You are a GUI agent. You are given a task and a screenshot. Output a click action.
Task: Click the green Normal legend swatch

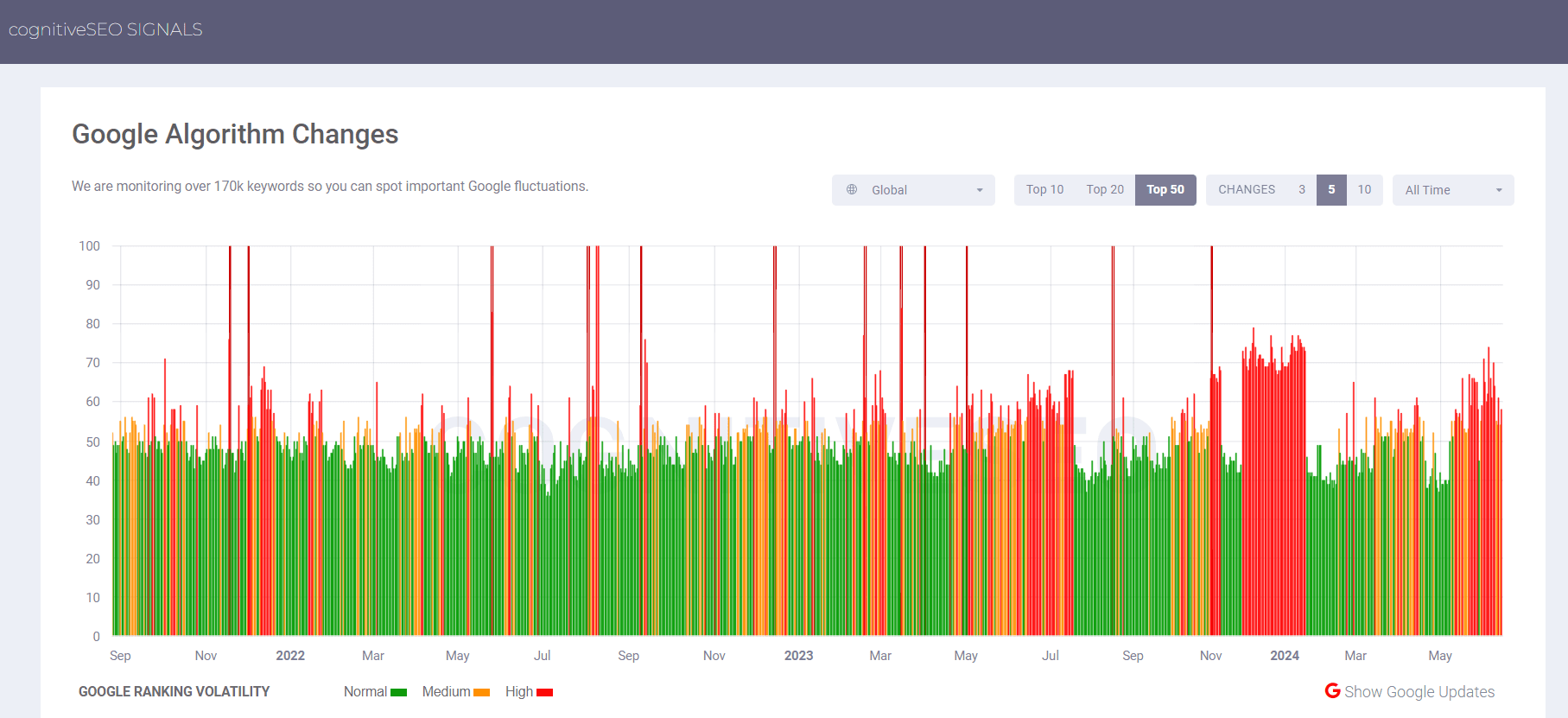pyautogui.click(x=398, y=692)
